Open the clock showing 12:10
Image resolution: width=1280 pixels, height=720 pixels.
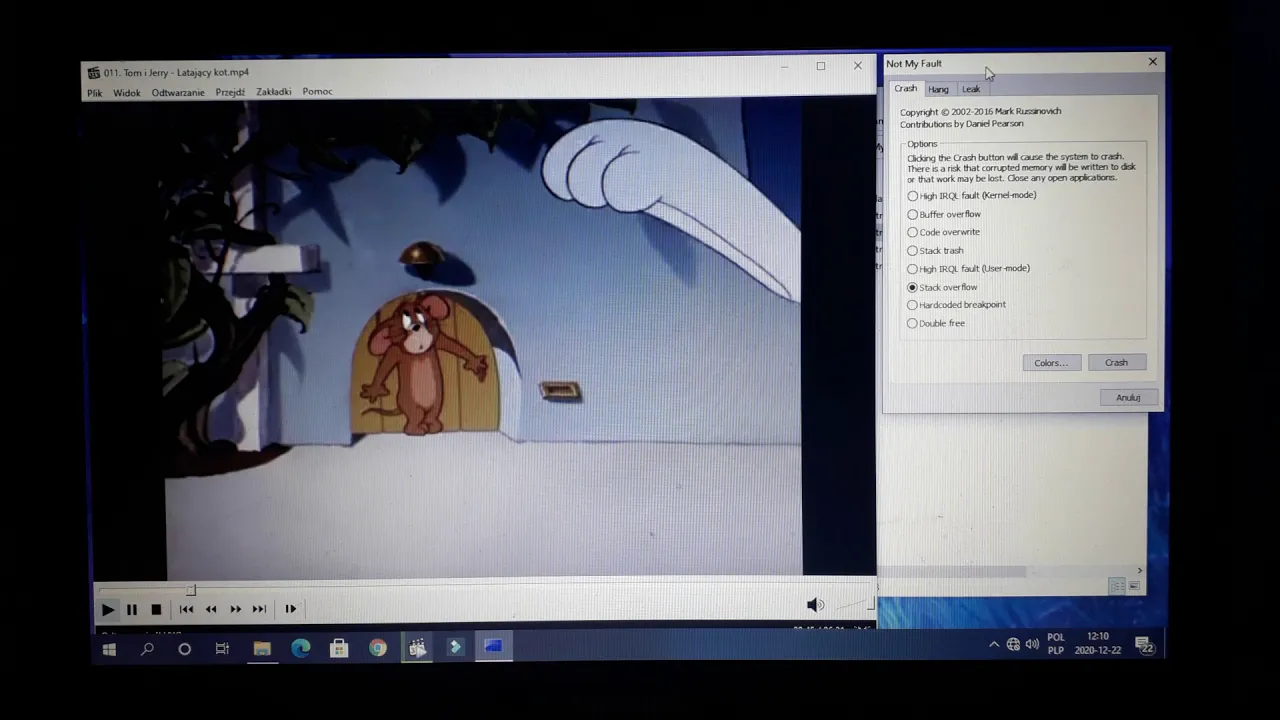(1097, 643)
